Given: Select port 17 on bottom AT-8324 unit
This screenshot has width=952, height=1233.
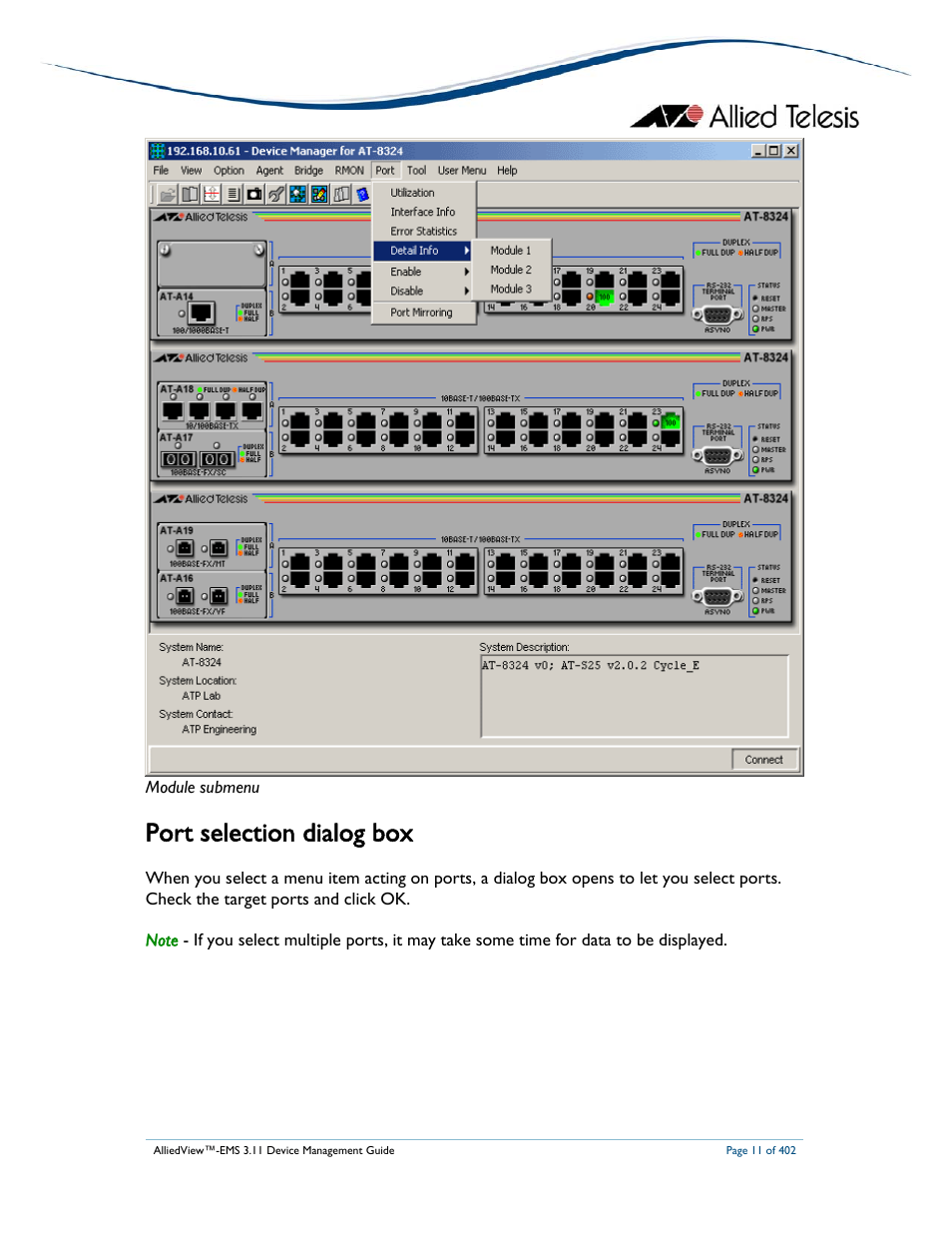Looking at the screenshot, I should (572, 563).
